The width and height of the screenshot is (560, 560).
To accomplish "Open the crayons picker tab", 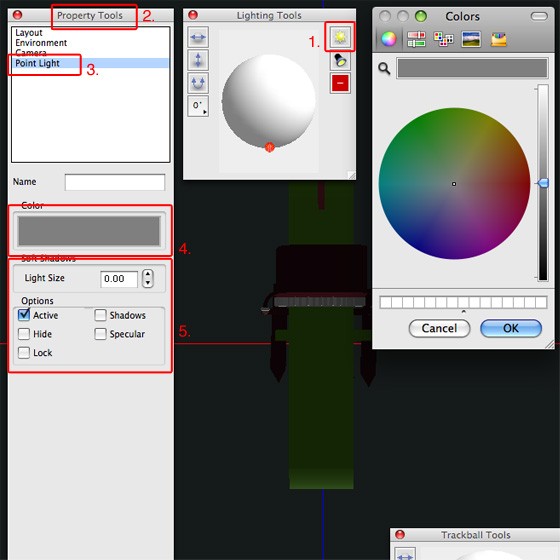I will click(x=499, y=39).
